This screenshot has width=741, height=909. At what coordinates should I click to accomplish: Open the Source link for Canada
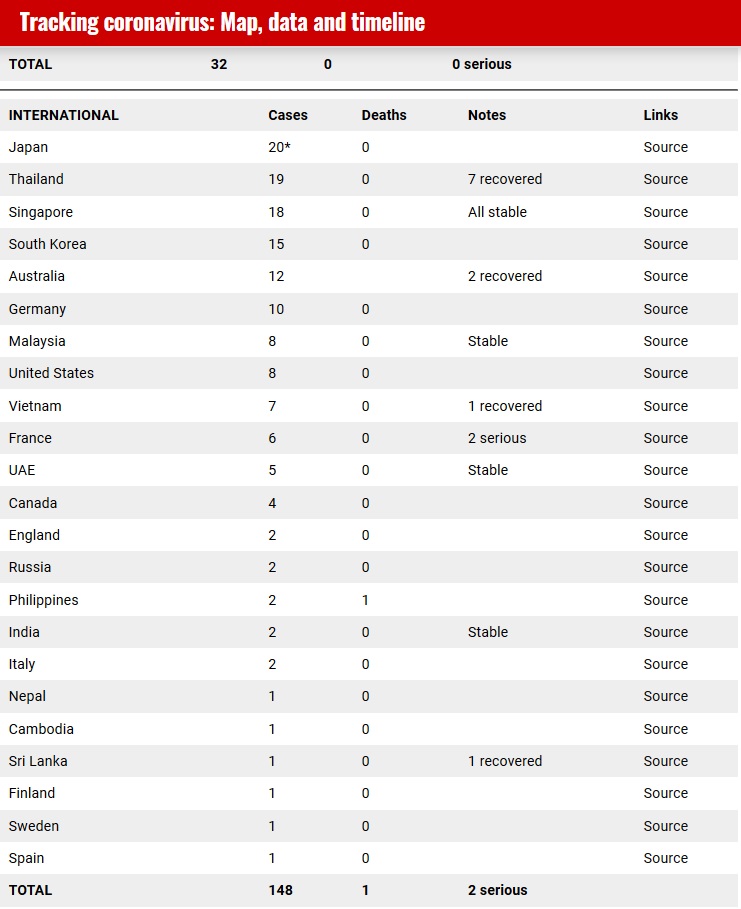coord(665,503)
